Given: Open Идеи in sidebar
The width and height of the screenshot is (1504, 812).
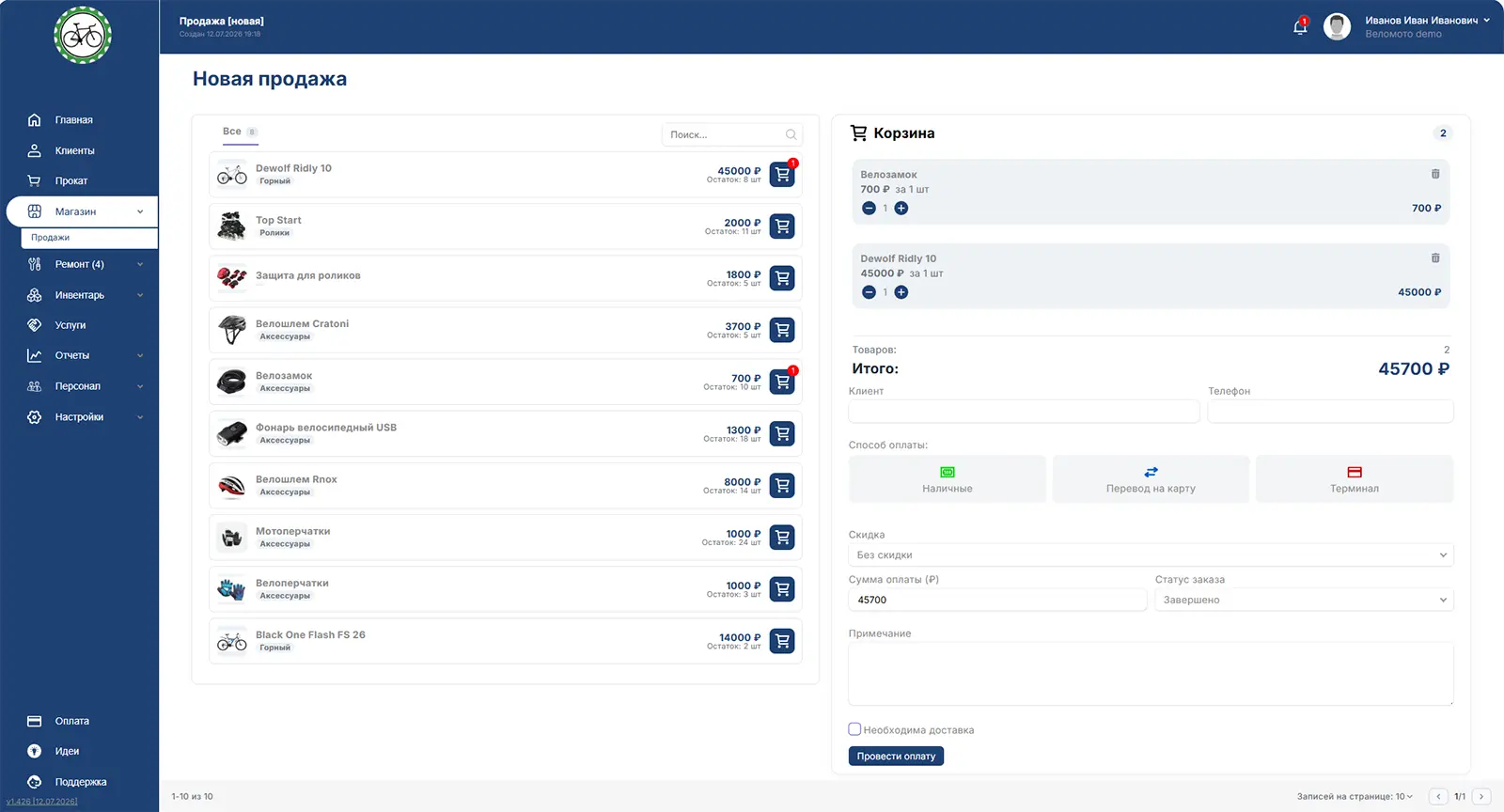Looking at the screenshot, I should click(67, 752).
